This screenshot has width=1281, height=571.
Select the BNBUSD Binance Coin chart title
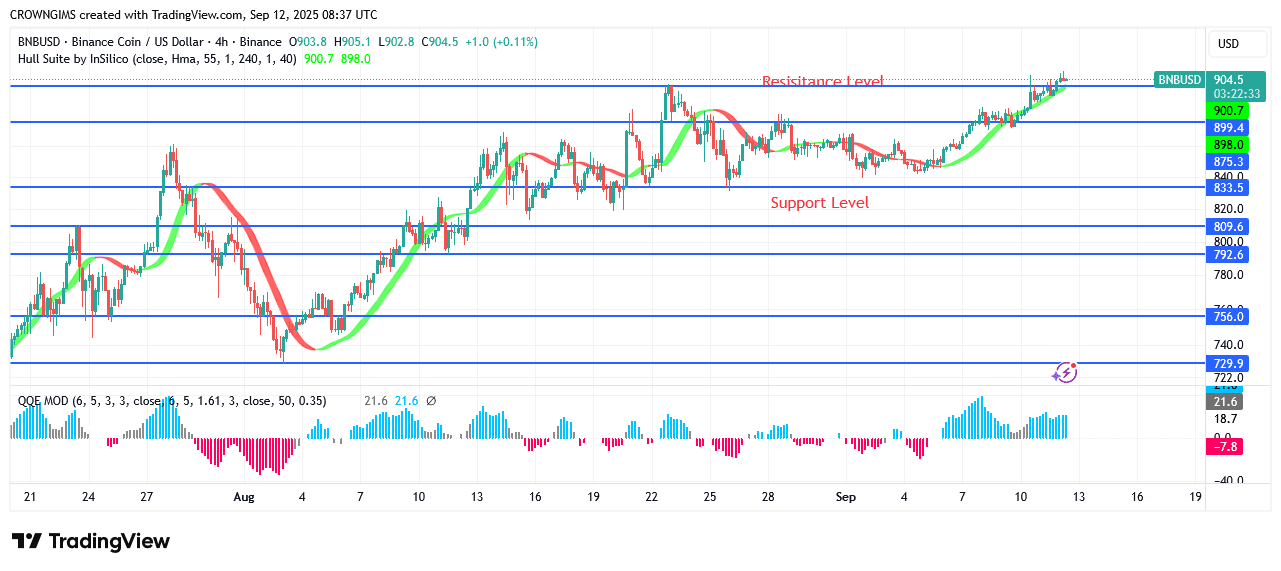point(150,42)
